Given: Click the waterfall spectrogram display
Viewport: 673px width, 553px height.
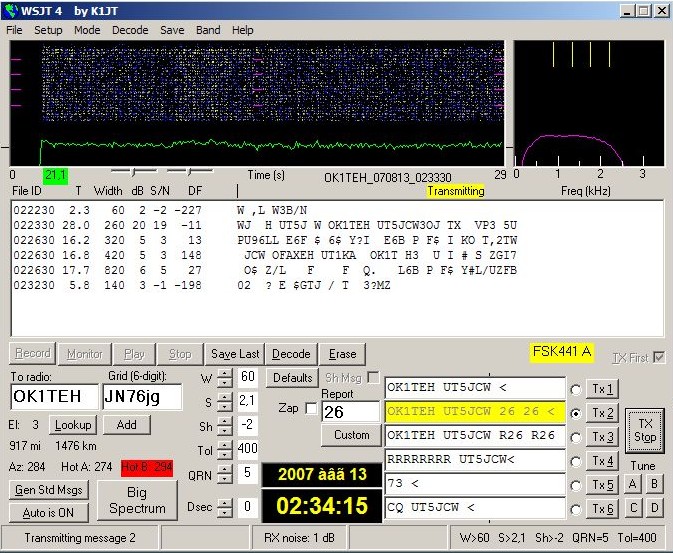Looking at the screenshot, I should coord(257,103).
